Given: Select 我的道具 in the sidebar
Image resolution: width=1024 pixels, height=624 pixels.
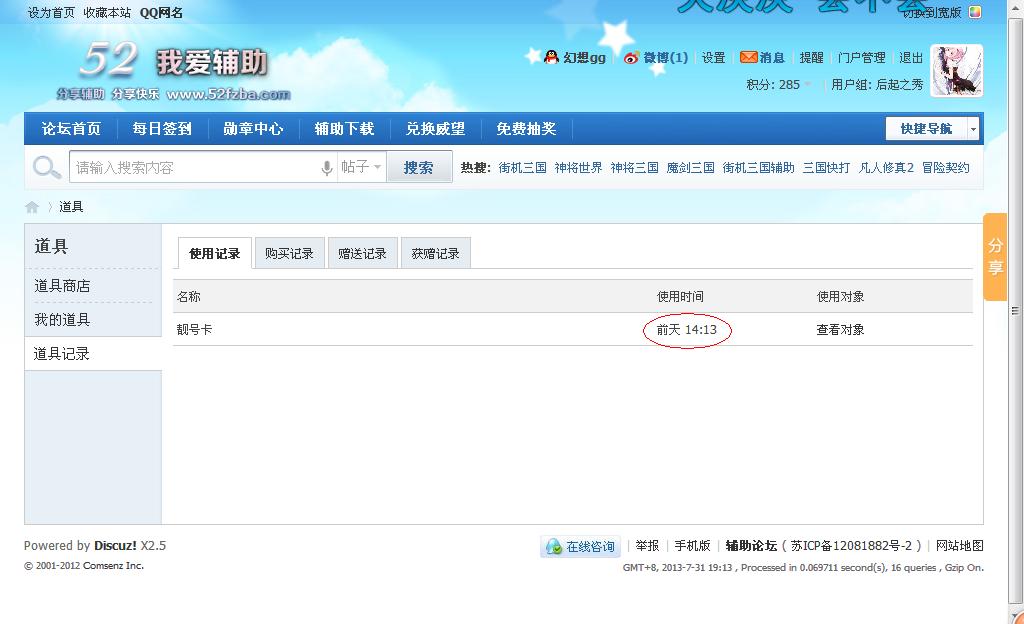Looking at the screenshot, I should [62, 320].
